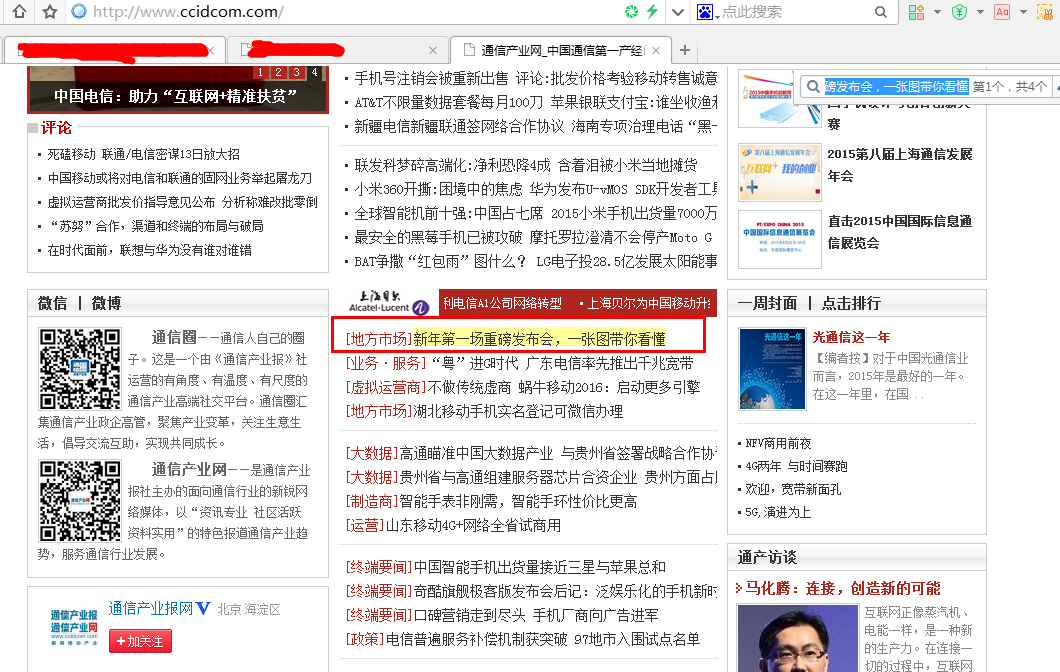1060x672 pixels.
Task: Click the 通信圈 QR code image
Action: (80, 368)
